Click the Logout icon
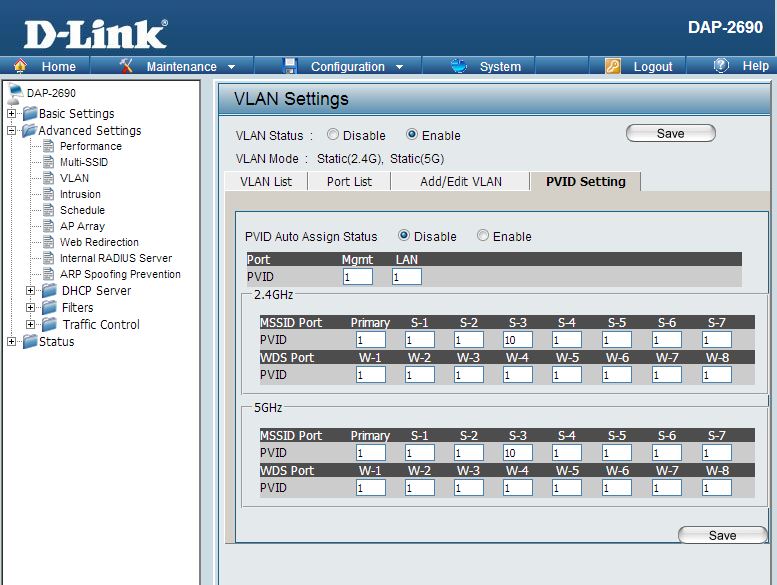777x585 pixels. [x=613, y=66]
